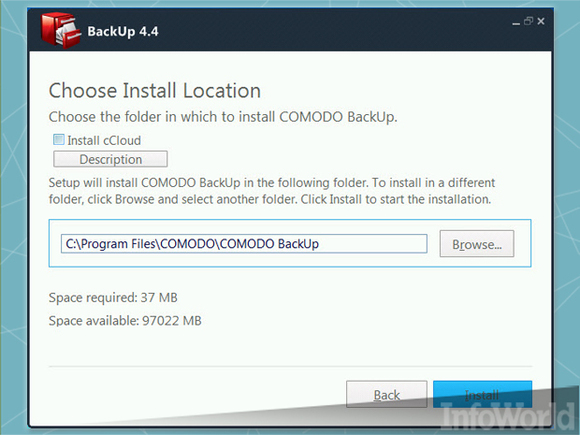Image resolution: width=580 pixels, height=435 pixels.
Task: Minimize the BackUp 4.4 installer window
Action: (x=516, y=22)
